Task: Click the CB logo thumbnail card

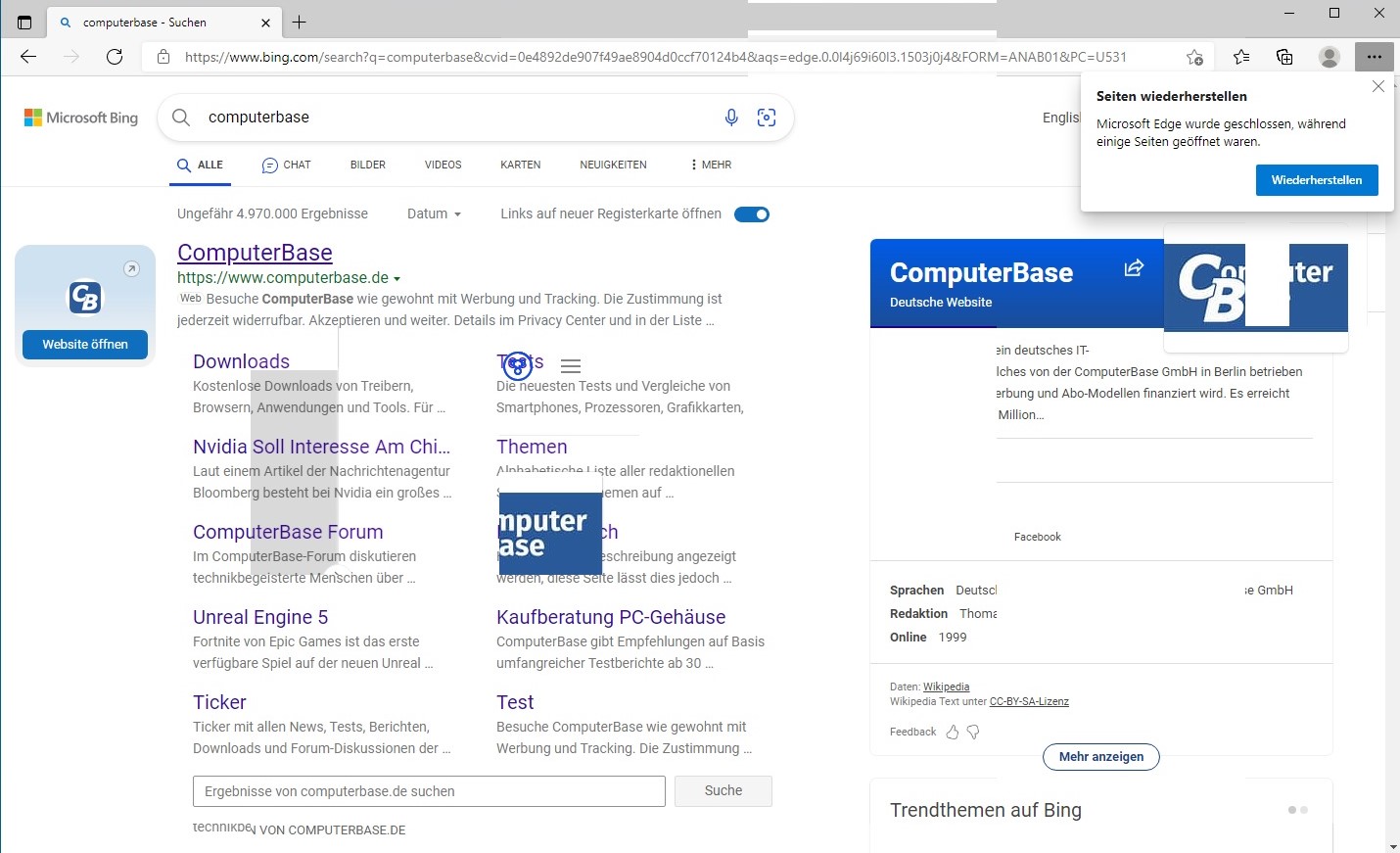Action: point(85,297)
